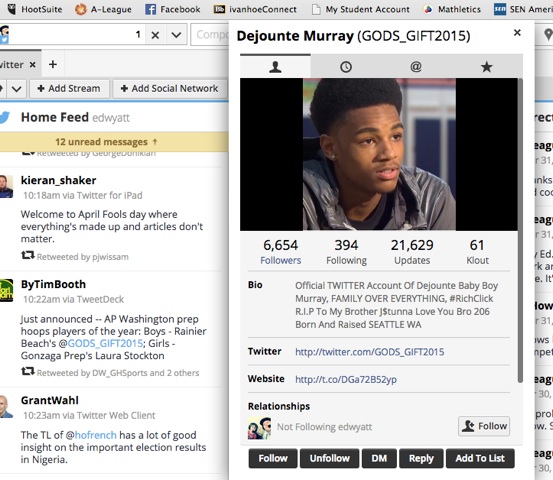553x480 pixels.
Task: Click the Twitter bird icon beside Home Feed
Action: pos(5,117)
